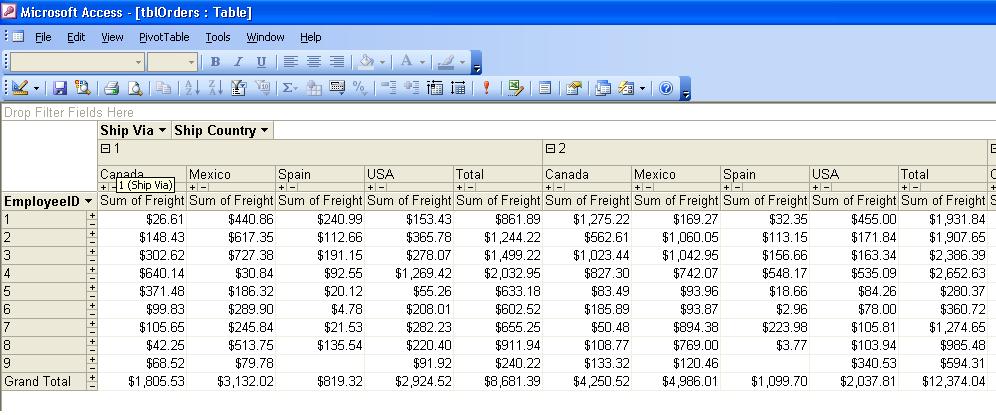This screenshot has height=415, width=996.
Task: Refresh data with the red exclamation icon
Action: point(487,88)
